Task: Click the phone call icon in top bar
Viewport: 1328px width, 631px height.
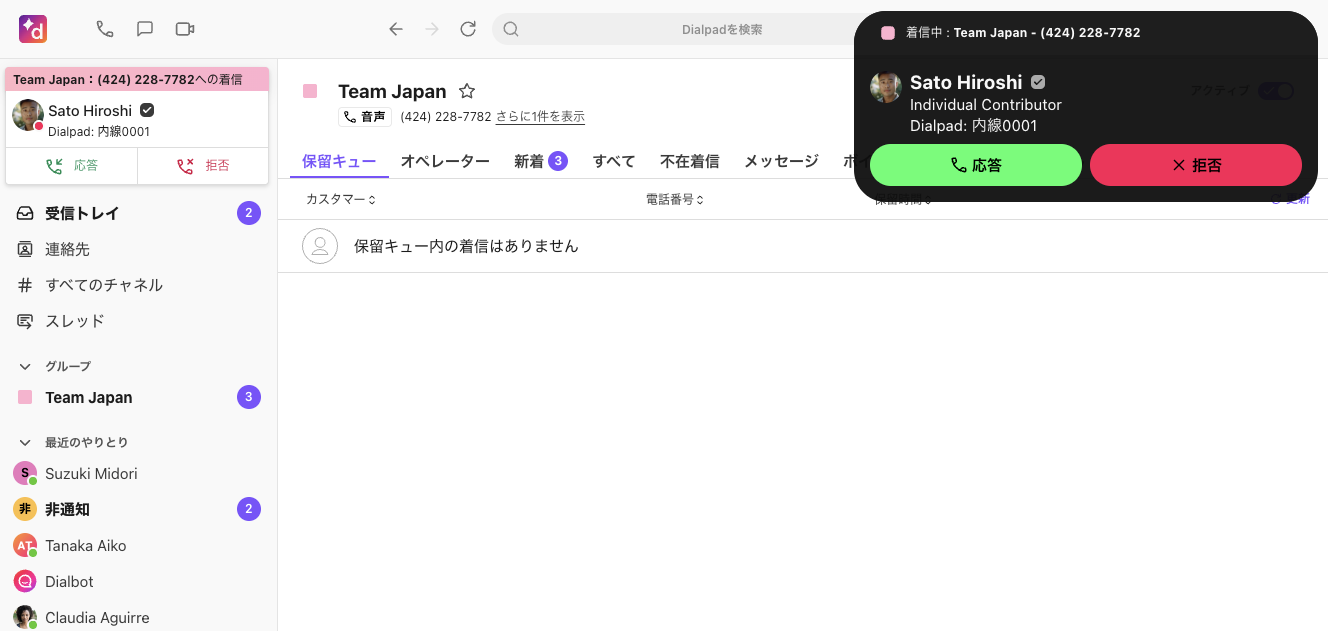Action: click(x=105, y=29)
